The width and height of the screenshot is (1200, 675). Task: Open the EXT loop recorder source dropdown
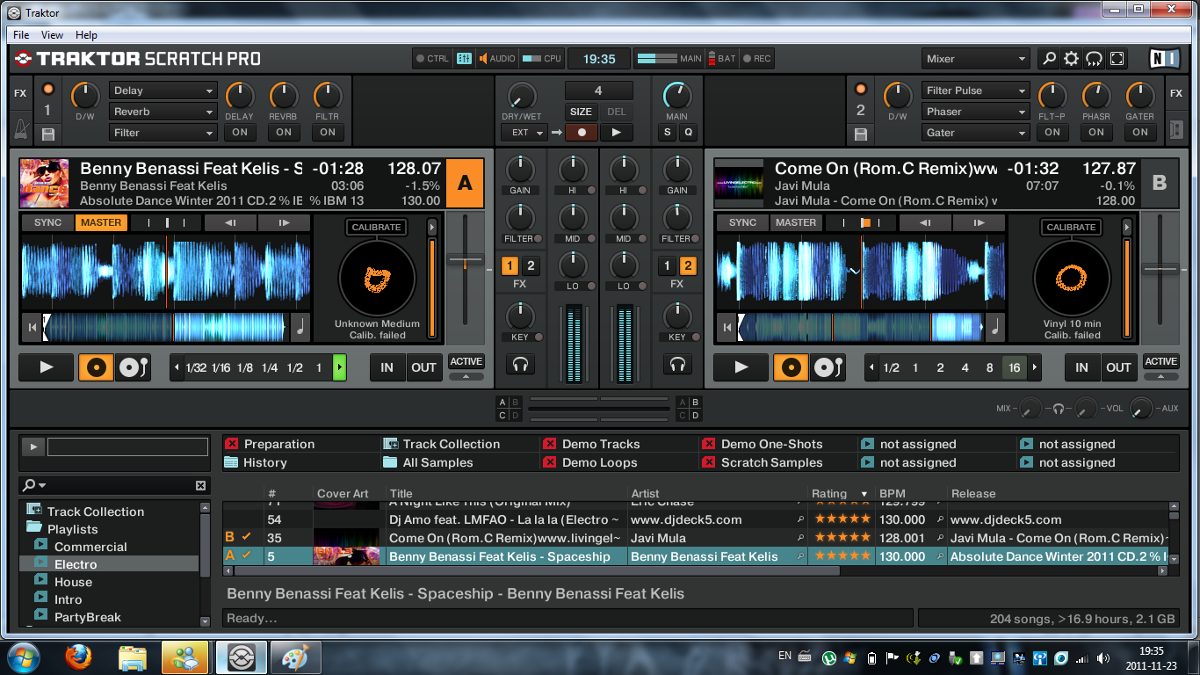click(x=526, y=132)
